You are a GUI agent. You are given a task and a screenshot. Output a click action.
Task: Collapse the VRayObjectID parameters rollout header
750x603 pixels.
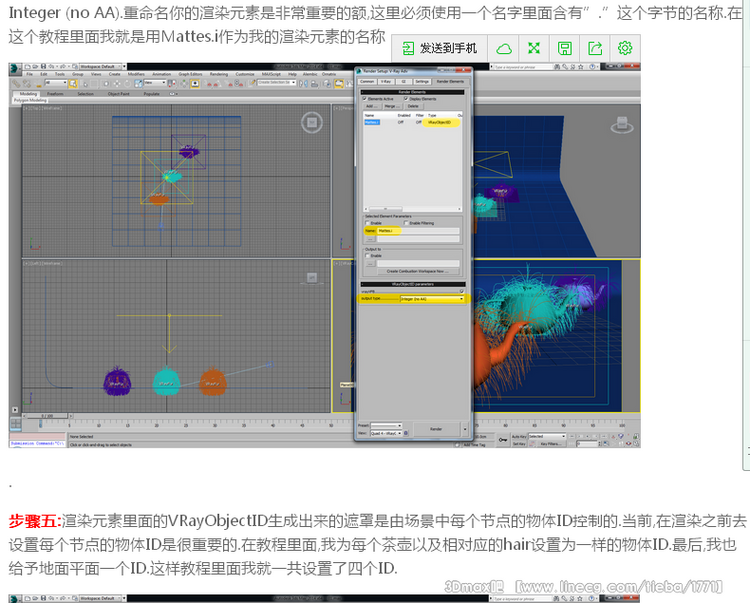click(413, 285)
